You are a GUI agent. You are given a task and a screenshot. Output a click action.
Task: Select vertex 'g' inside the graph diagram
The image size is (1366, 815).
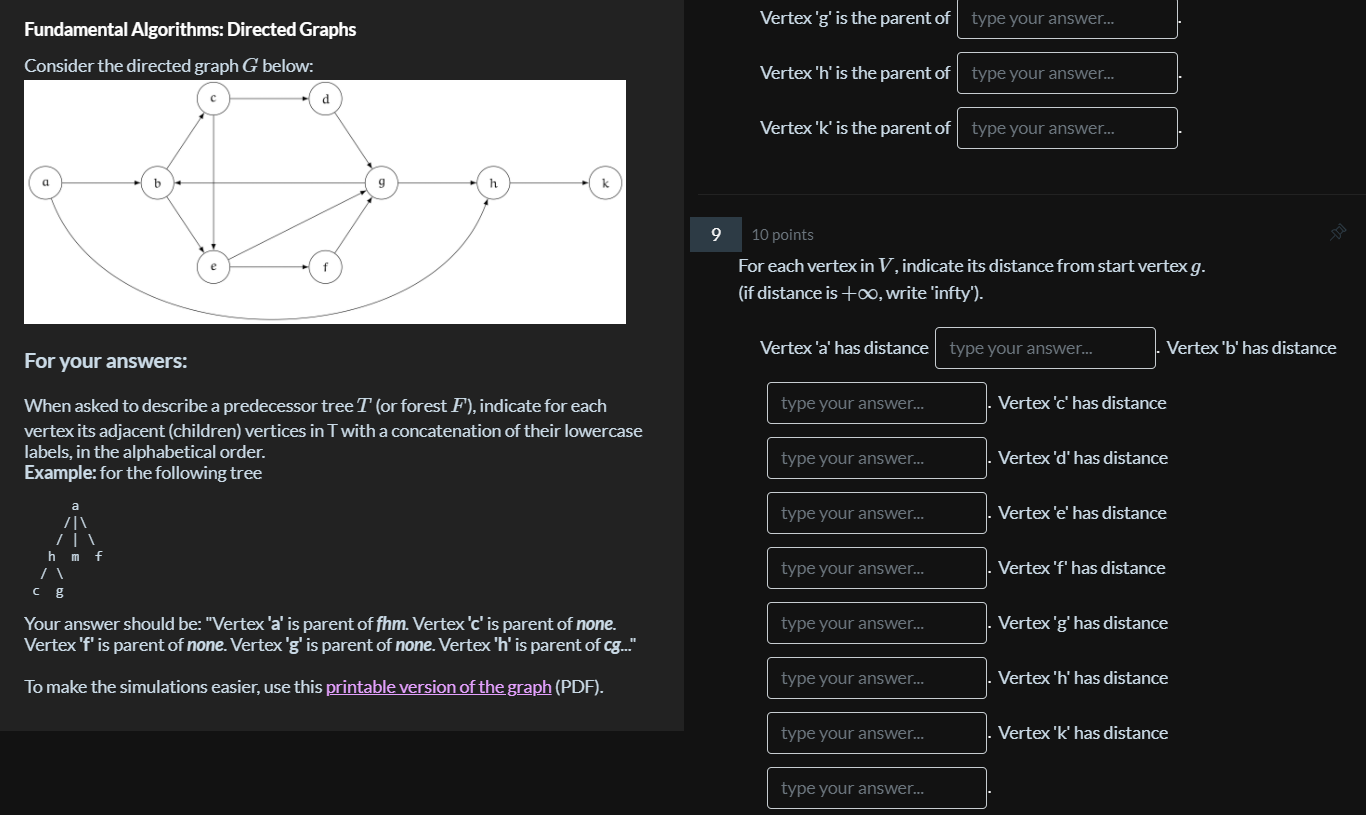tap(381, 182)
